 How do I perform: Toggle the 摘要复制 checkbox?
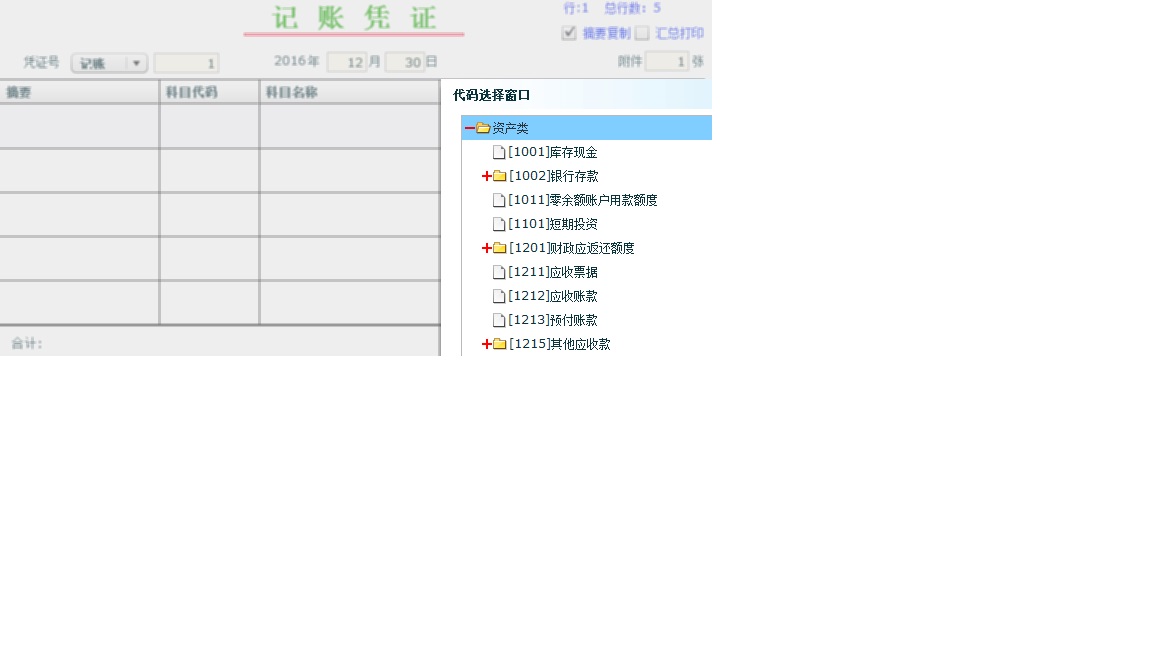coord(569,33)
